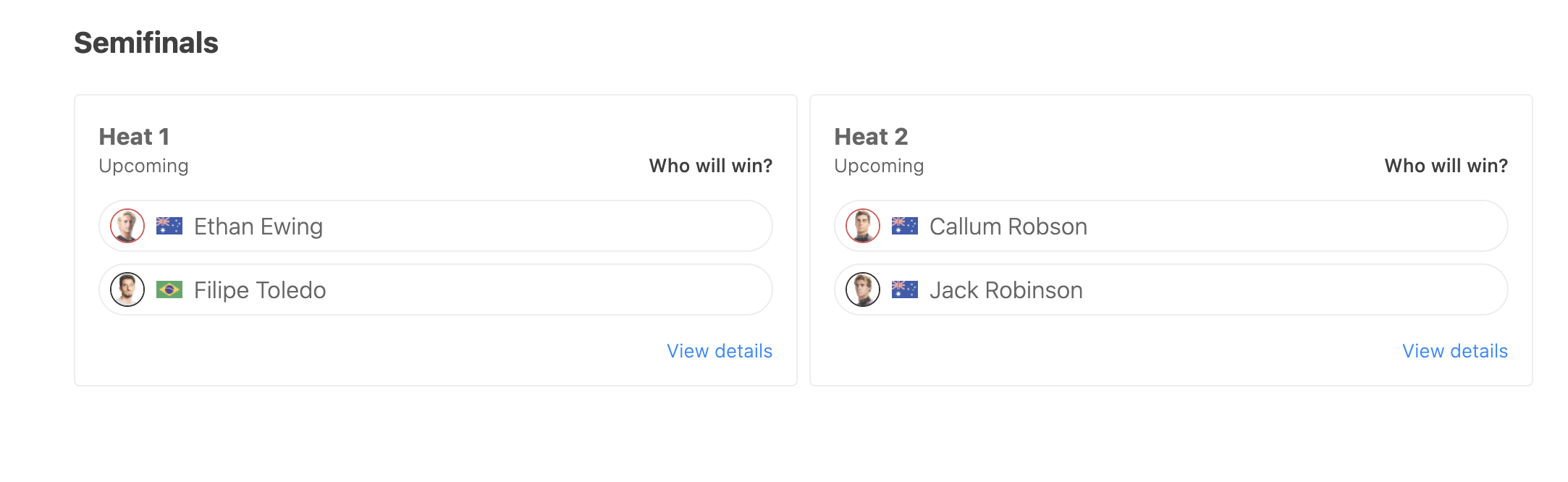The width and height of the screenshot is (1568, 482).
Task: Click the Australian flag beside Jack Robinson
Action: point(905,290)
